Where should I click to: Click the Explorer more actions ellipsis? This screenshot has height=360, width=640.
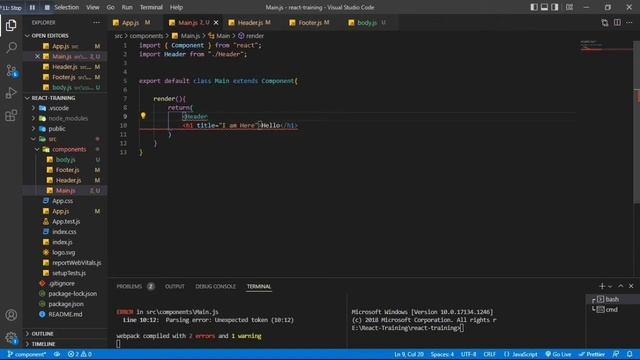[96, 22]
